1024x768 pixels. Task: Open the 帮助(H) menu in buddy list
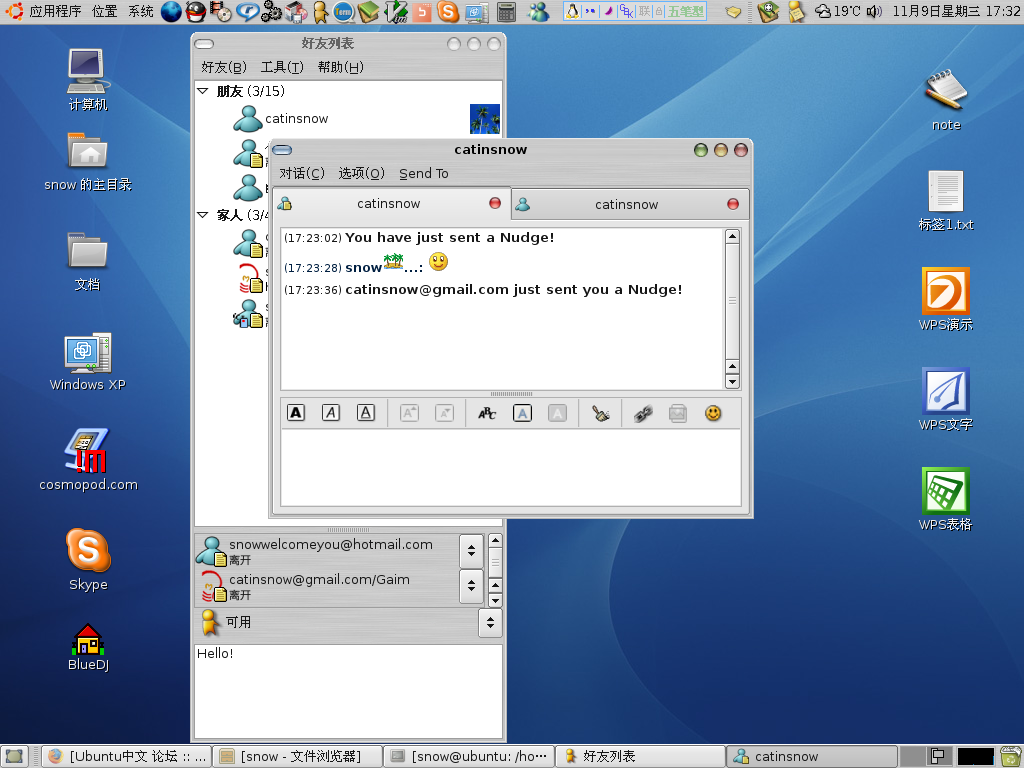pyautogui.click(x=340, y=67)
